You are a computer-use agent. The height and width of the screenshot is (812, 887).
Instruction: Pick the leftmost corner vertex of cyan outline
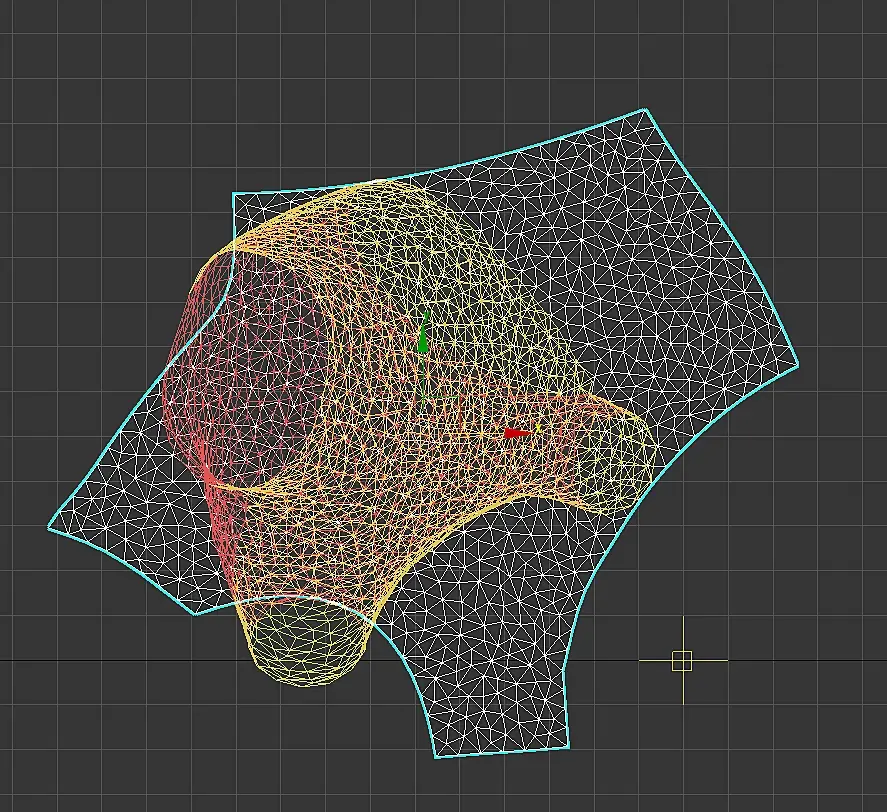pyautogui.click(x=49, y=527)
